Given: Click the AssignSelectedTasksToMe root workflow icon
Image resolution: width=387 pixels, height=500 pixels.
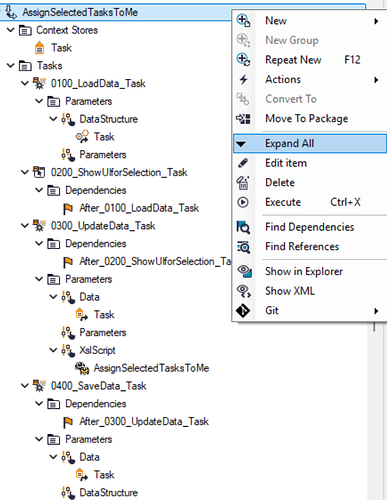Looking at the screenshot, I should [x=11, y=12].
